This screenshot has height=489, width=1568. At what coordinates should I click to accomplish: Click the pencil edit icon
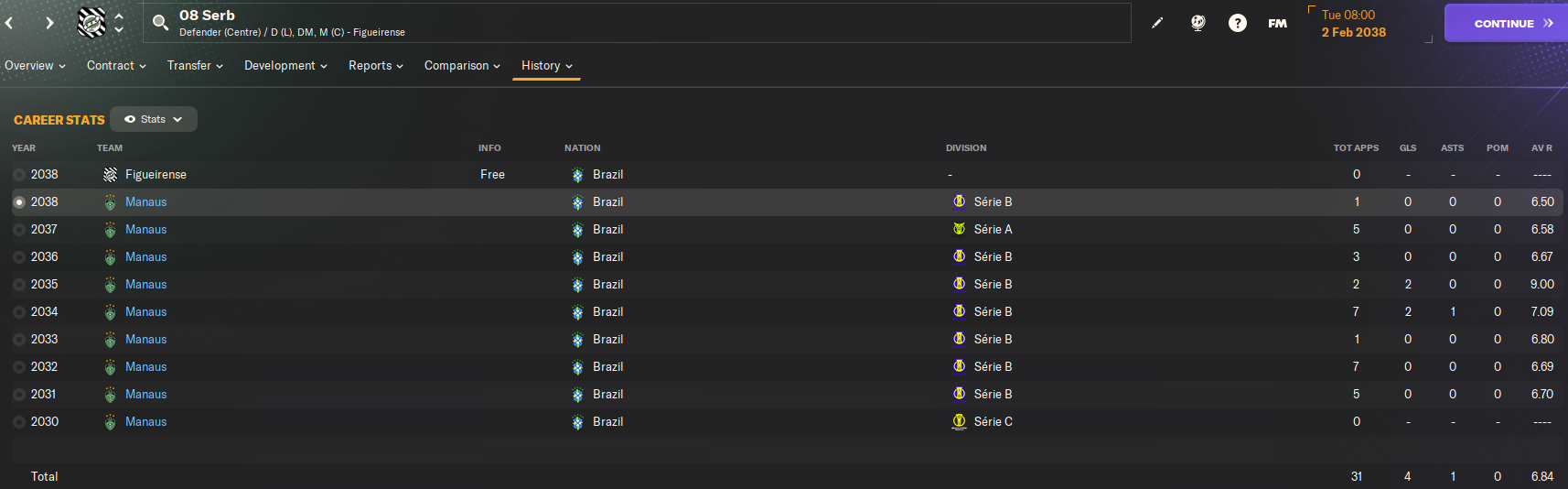coord(1157,23)
